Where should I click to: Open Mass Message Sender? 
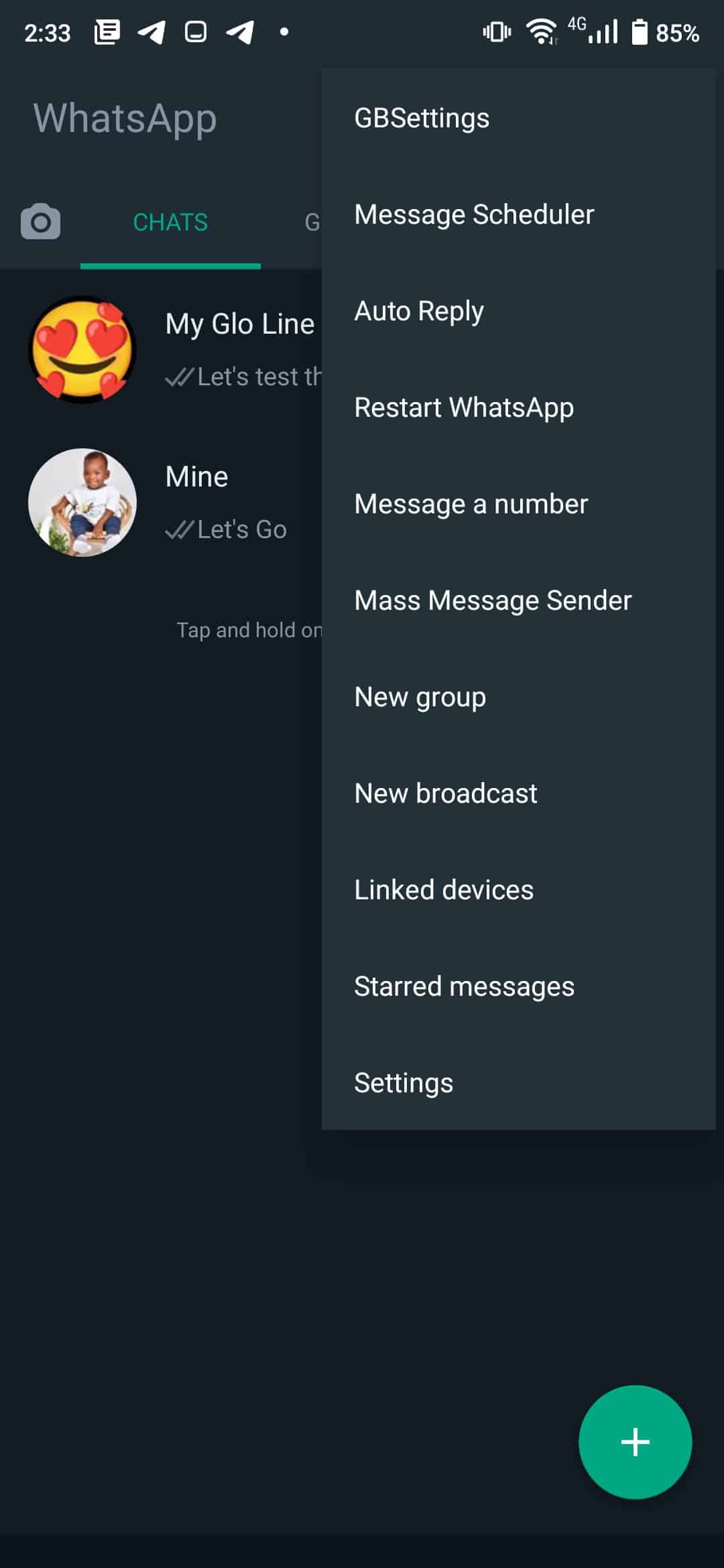tap(493, 600)
